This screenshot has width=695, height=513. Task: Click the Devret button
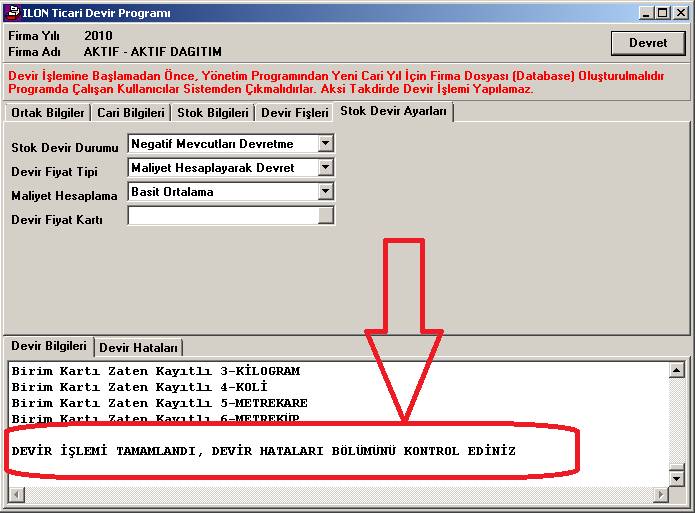(648, 43)
